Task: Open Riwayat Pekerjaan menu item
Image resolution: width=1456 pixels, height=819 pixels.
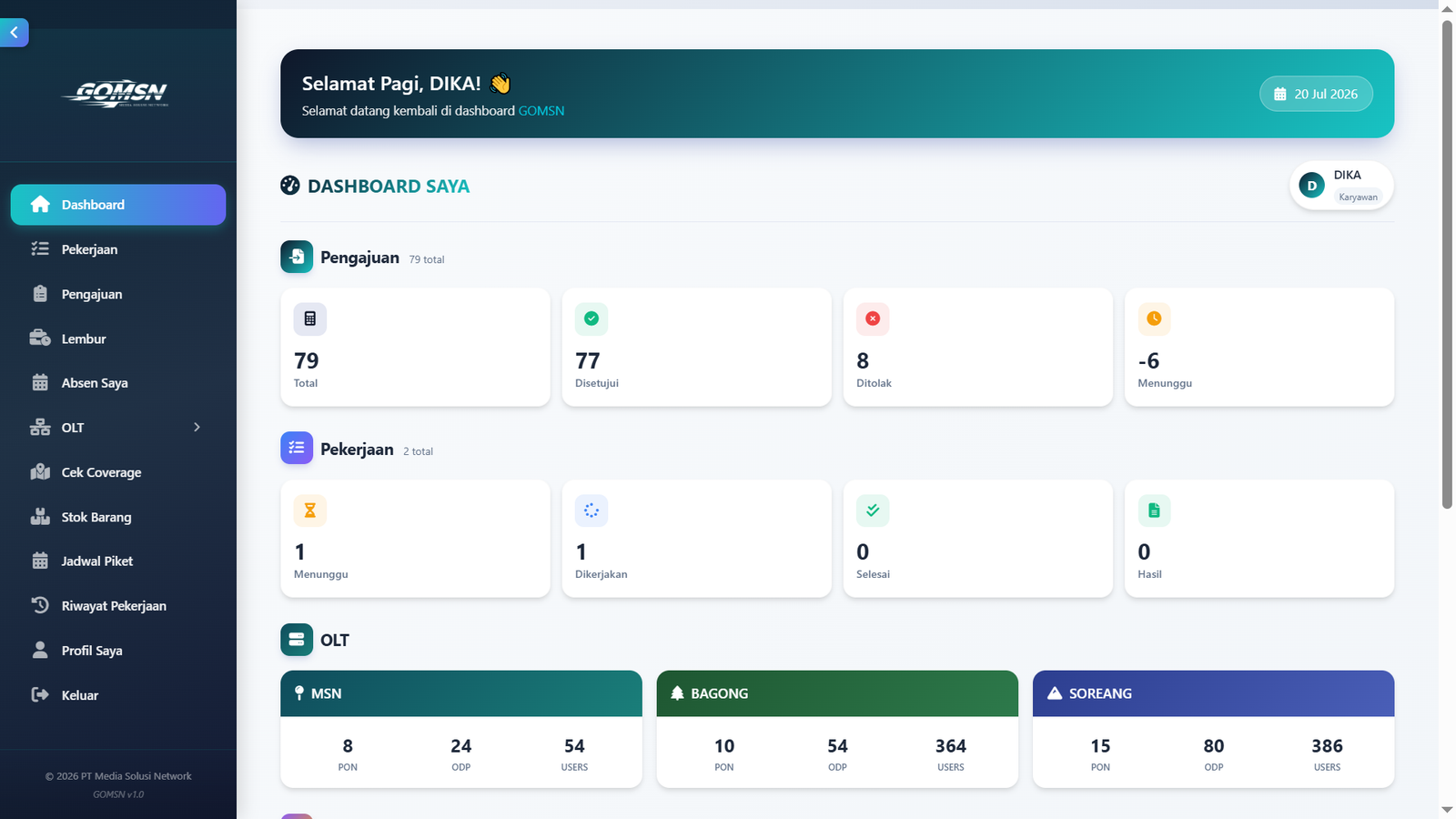Action: click(x=118, y=605)
